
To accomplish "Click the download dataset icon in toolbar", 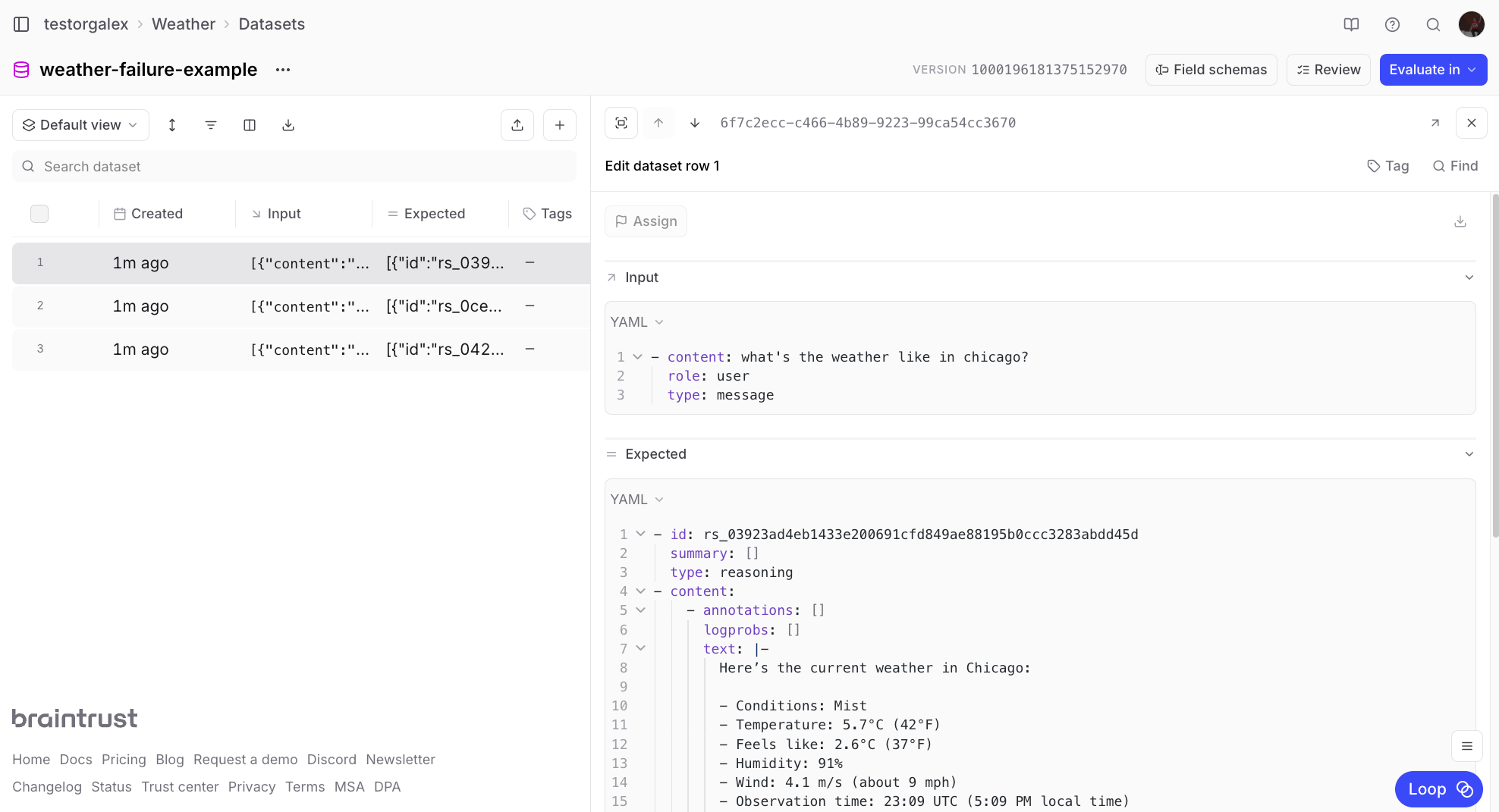I will tap(288, 125).
